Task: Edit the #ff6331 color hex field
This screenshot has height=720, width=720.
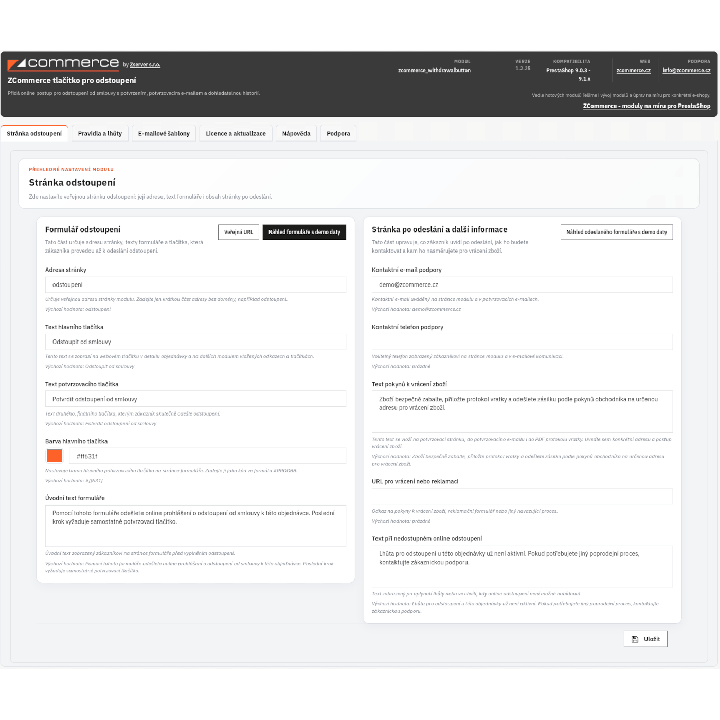Action: pyautogui.click(x=208, y=456)
